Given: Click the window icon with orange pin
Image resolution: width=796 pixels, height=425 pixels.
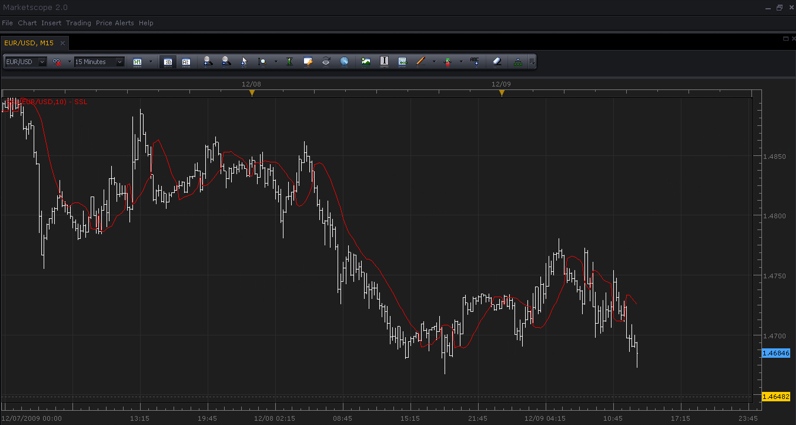Looking at the screenshot, I should coord(308,61).
